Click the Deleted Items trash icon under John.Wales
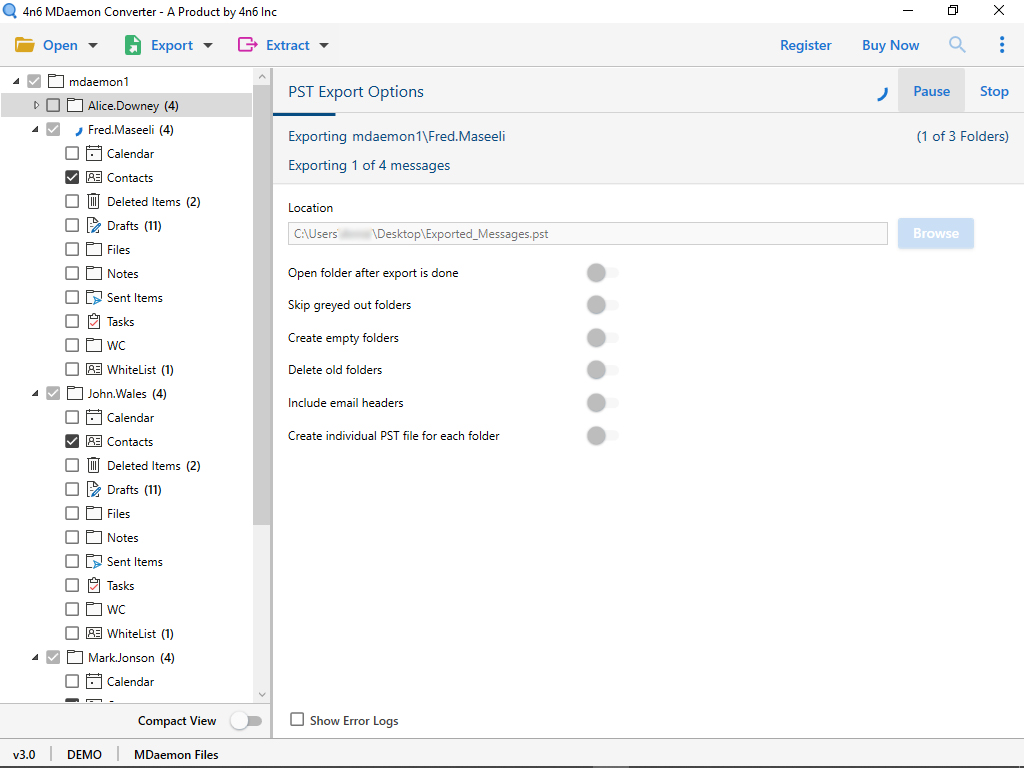The height and width of the screenshot is (768, 1024). click(94, 466)
